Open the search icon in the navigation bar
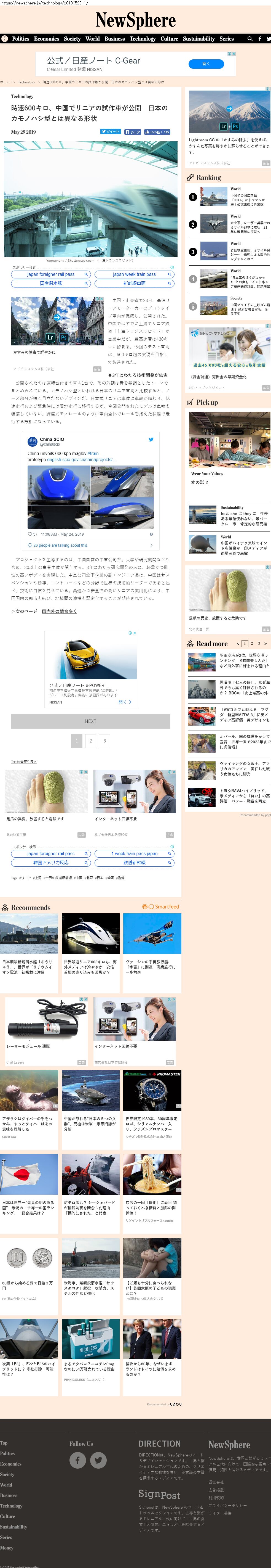Viewport: 271px width, 1568px height. click(249, 38)
